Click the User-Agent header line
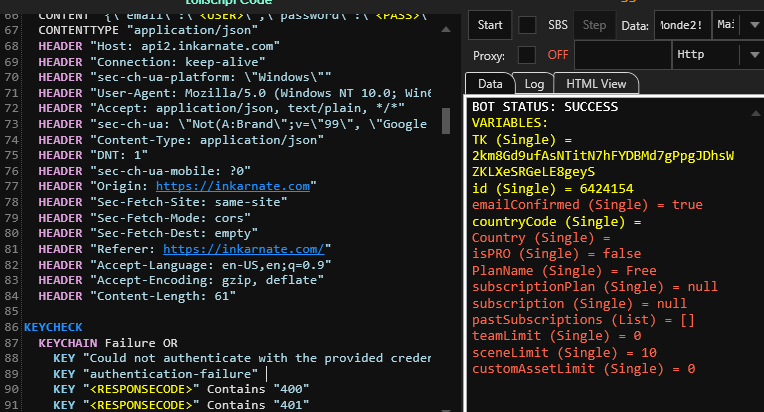Image resolution: width=764 pixels, height=412 pixels. 235,93
